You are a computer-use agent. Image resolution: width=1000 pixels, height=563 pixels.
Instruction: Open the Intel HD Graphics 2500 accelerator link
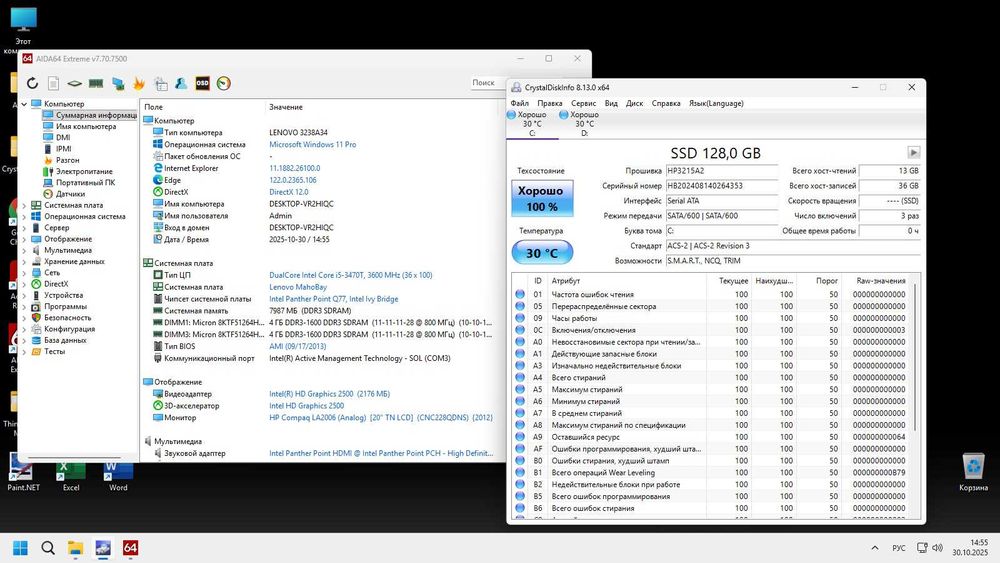306,406
